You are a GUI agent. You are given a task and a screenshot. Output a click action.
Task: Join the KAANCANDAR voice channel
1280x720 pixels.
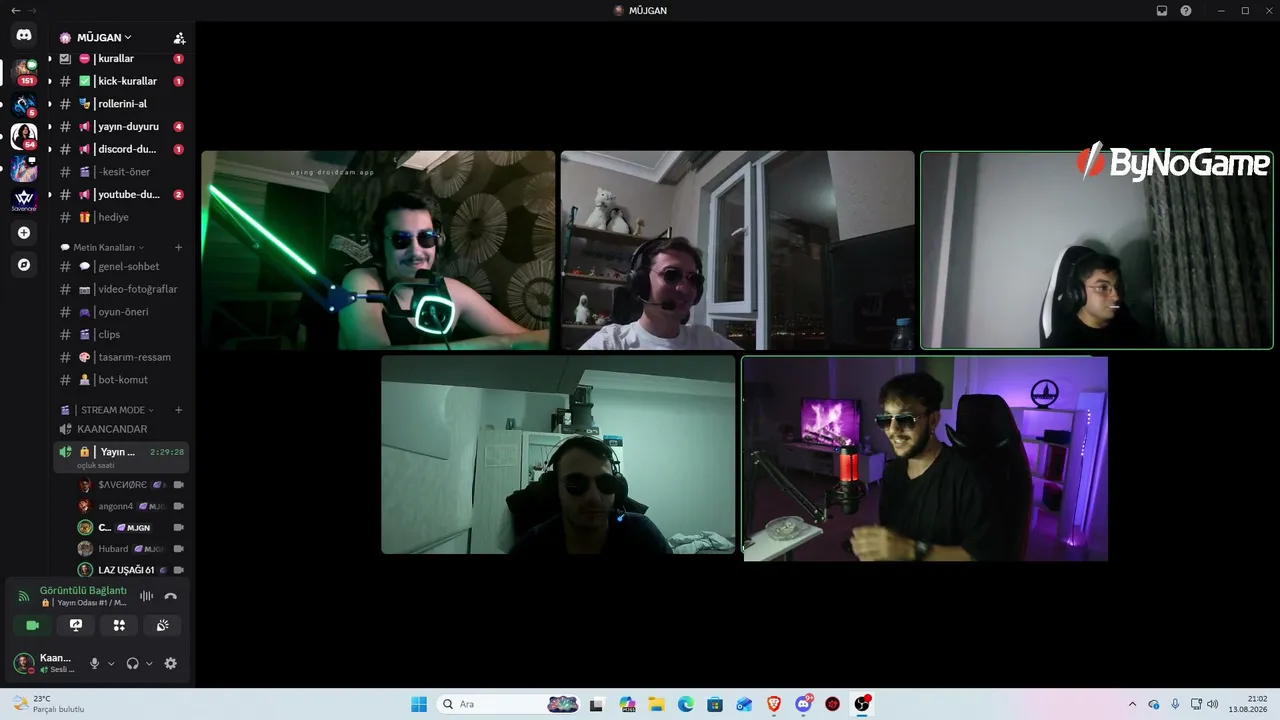(x=122, y=429)
